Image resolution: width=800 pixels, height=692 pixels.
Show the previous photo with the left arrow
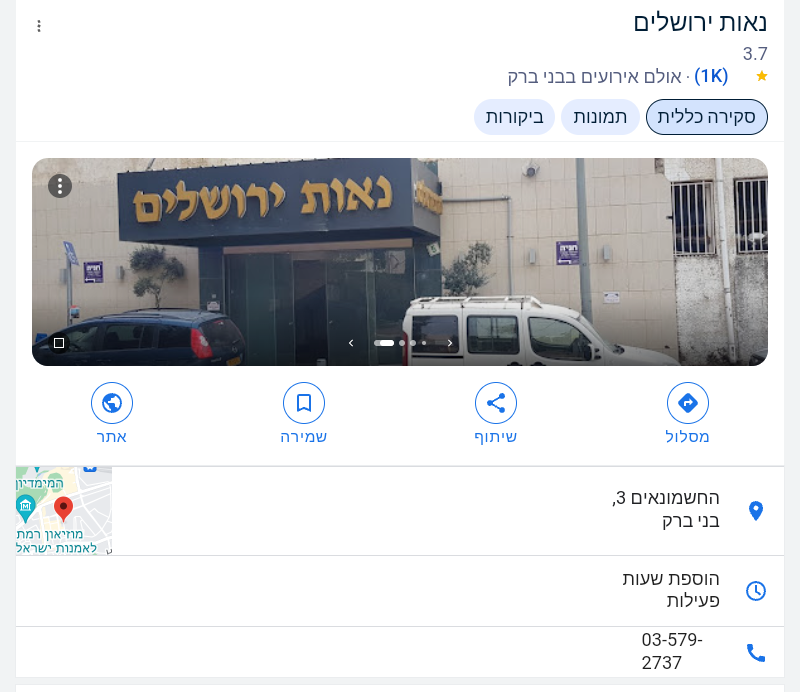[x=351, y=343]
